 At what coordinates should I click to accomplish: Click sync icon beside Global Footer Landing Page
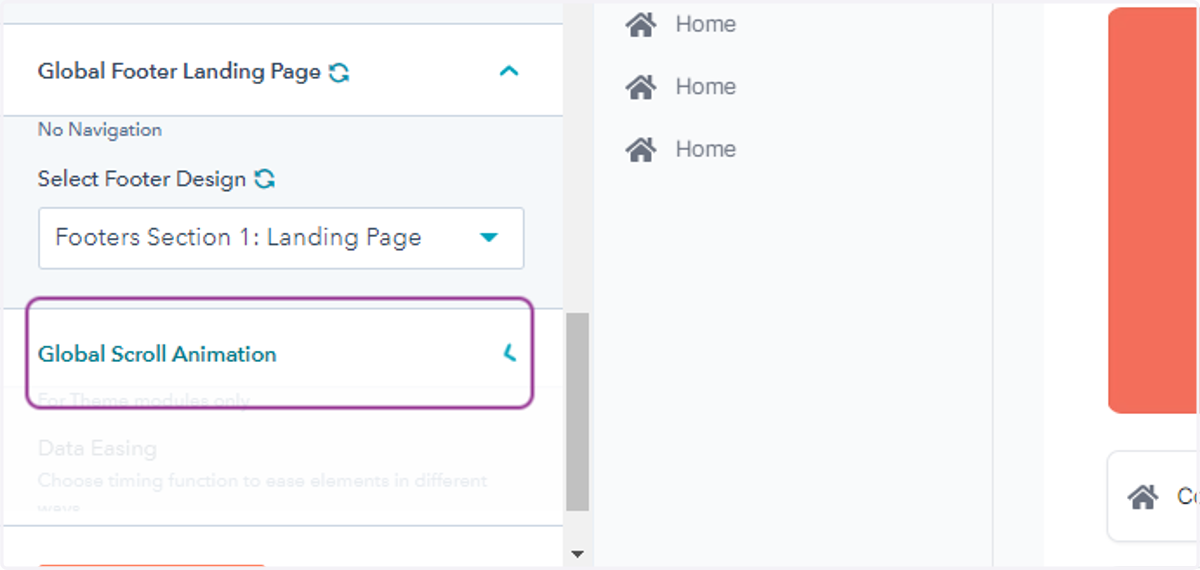tap(339, 73)
